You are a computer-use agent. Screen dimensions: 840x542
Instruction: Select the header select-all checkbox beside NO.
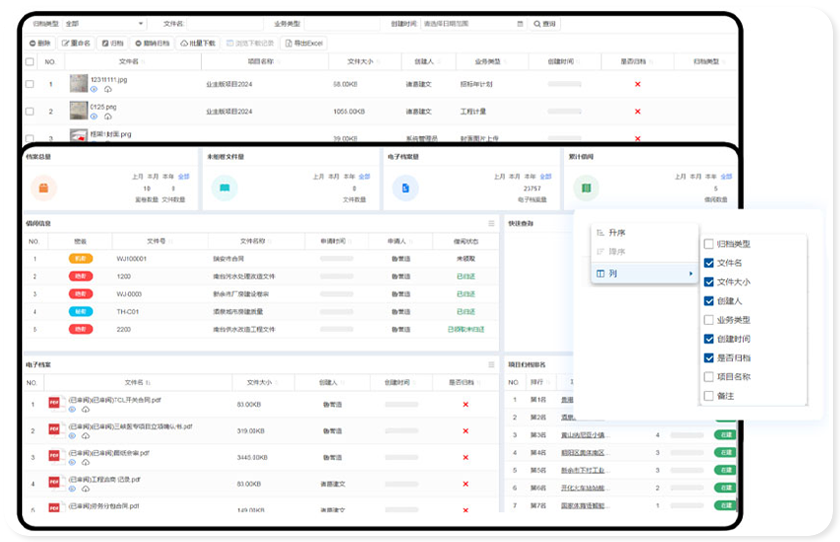30,62
